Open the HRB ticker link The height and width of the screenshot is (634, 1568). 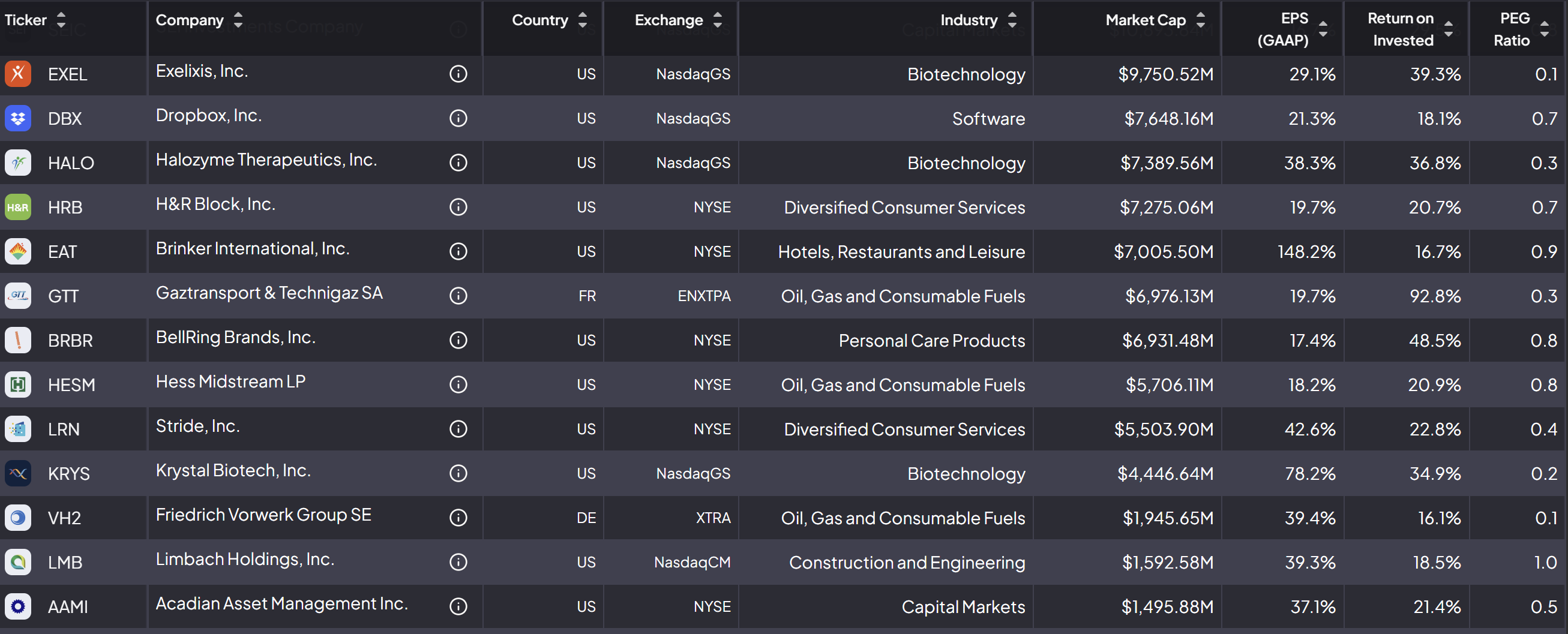[x=65, y=208]
